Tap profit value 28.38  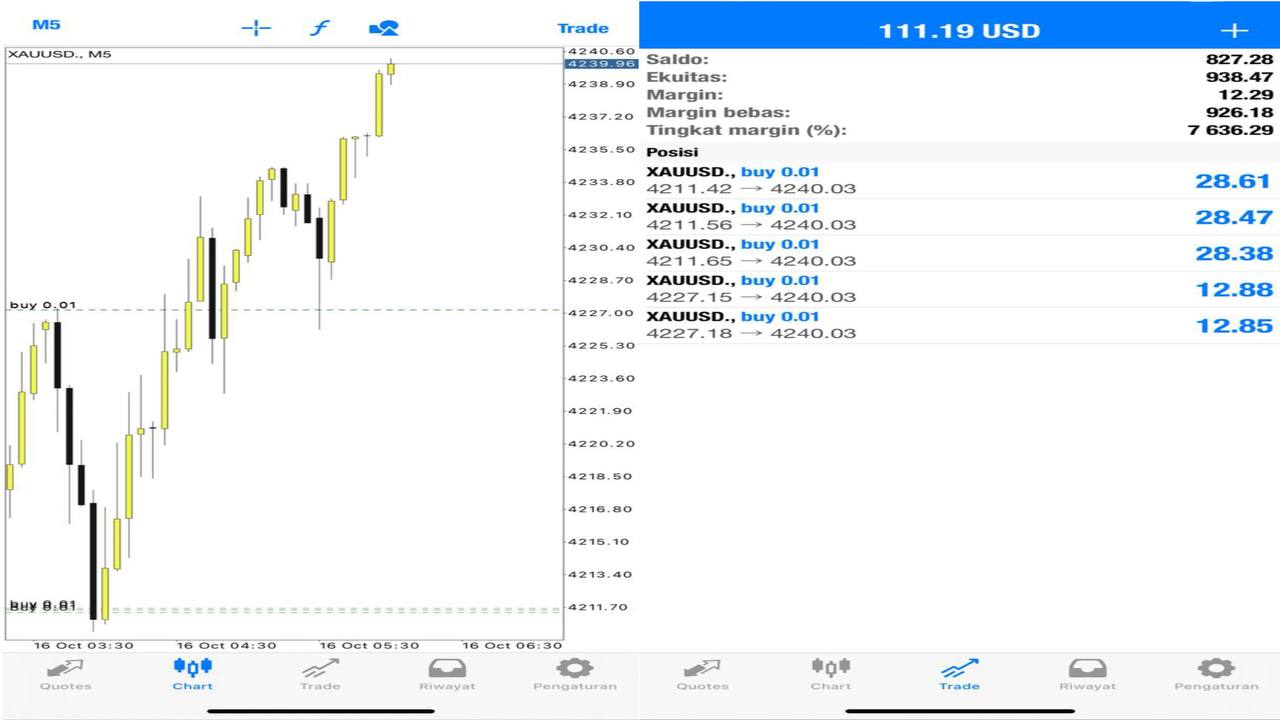coord(1234,253)
